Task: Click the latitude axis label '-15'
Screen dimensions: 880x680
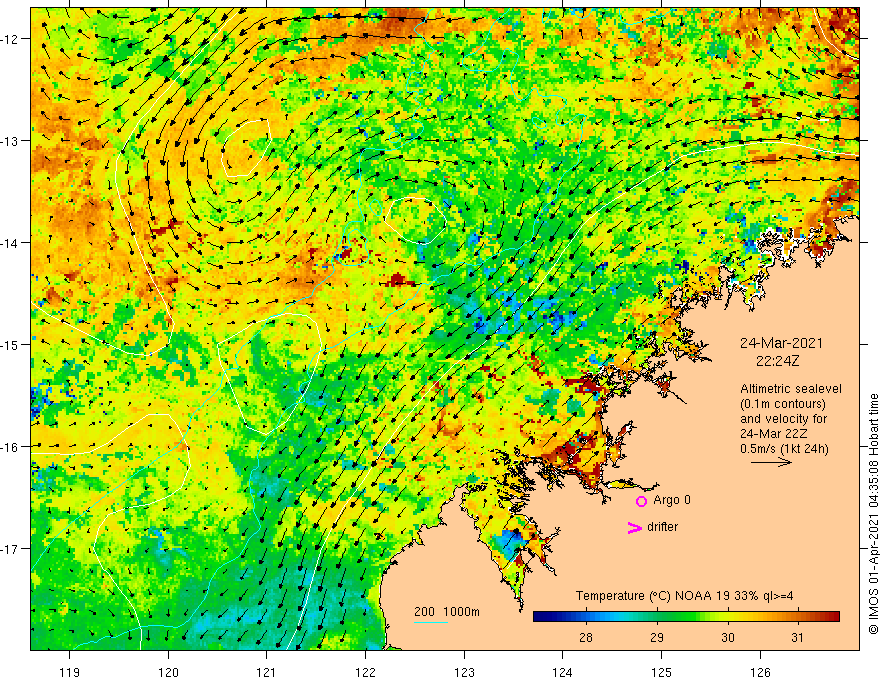Action: point(10,344)
